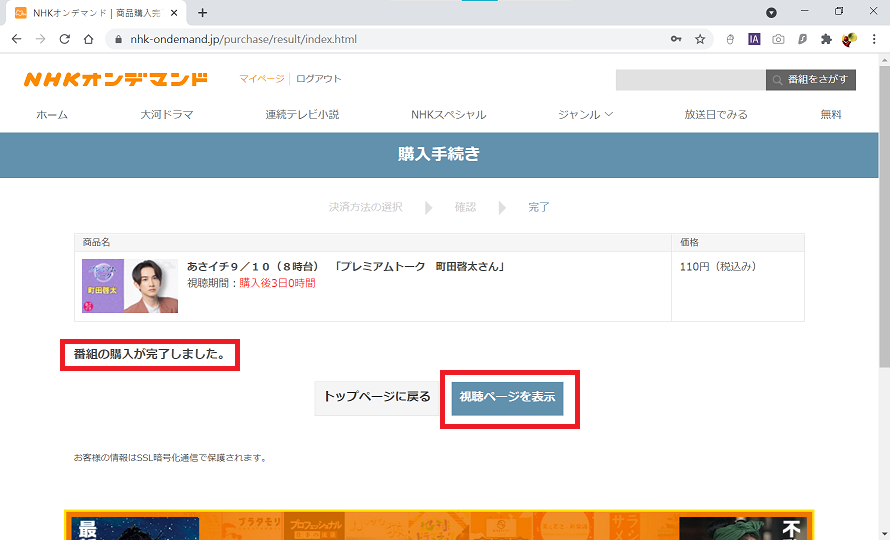Restore down the browser window
Image resolution: width=890 pixels, height=540 pixels.
[839, 11]
